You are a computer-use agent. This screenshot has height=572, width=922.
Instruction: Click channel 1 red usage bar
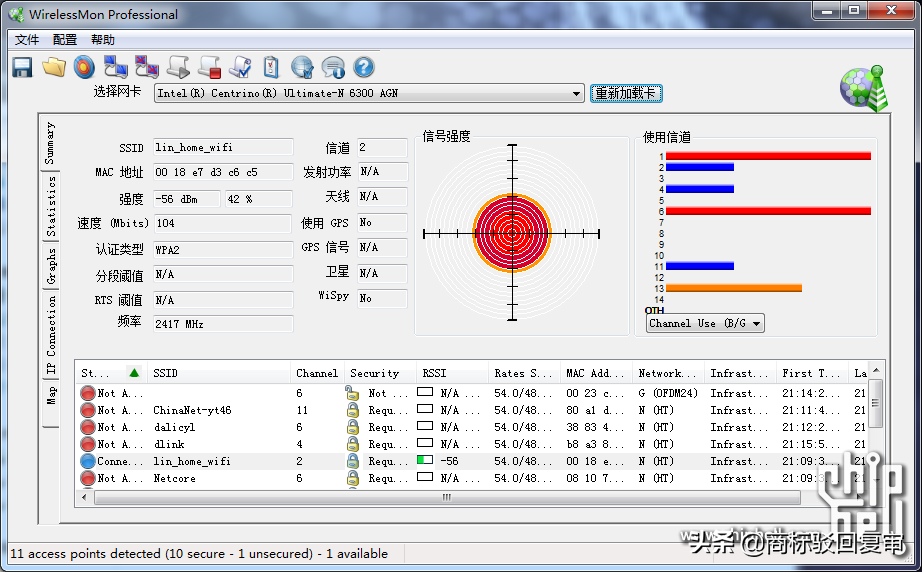click(768, 156)
